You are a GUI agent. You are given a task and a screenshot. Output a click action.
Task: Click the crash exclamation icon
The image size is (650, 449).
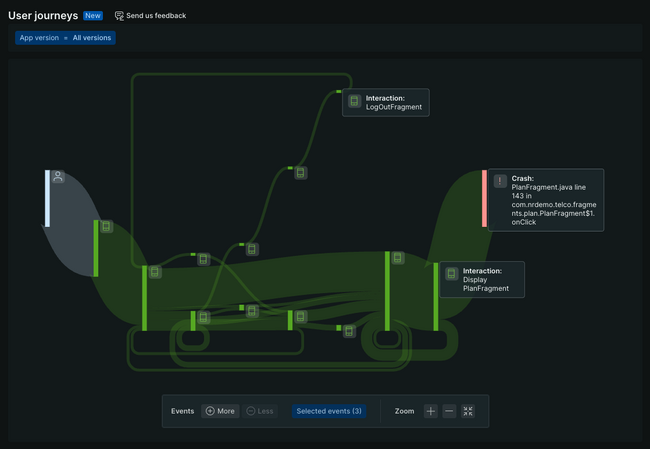pyautogui.click(x=500, y=181)
